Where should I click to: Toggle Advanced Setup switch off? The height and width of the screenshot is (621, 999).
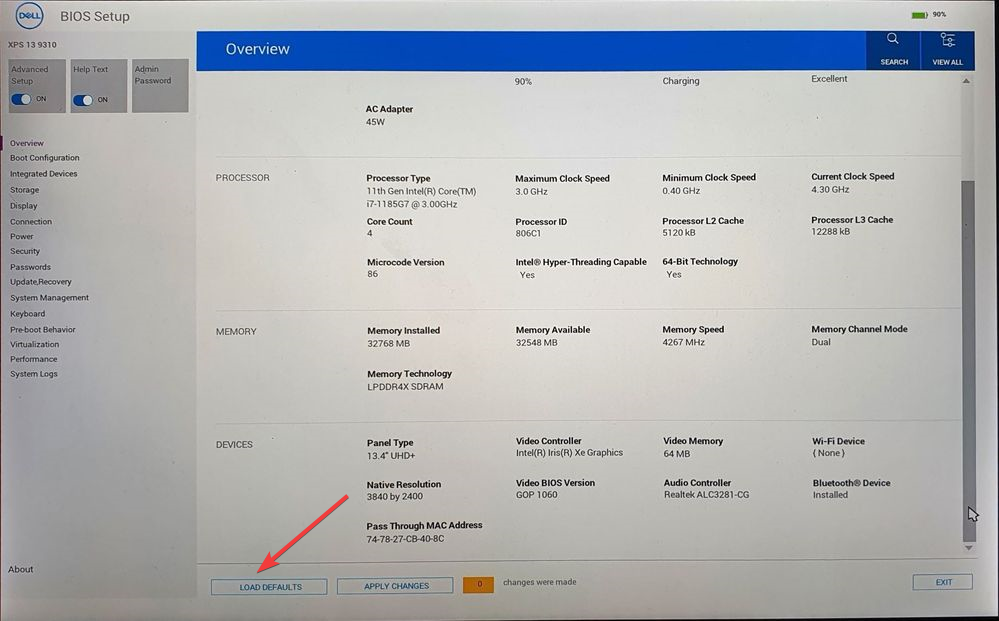pyautogui.click(x=21, y=99)
